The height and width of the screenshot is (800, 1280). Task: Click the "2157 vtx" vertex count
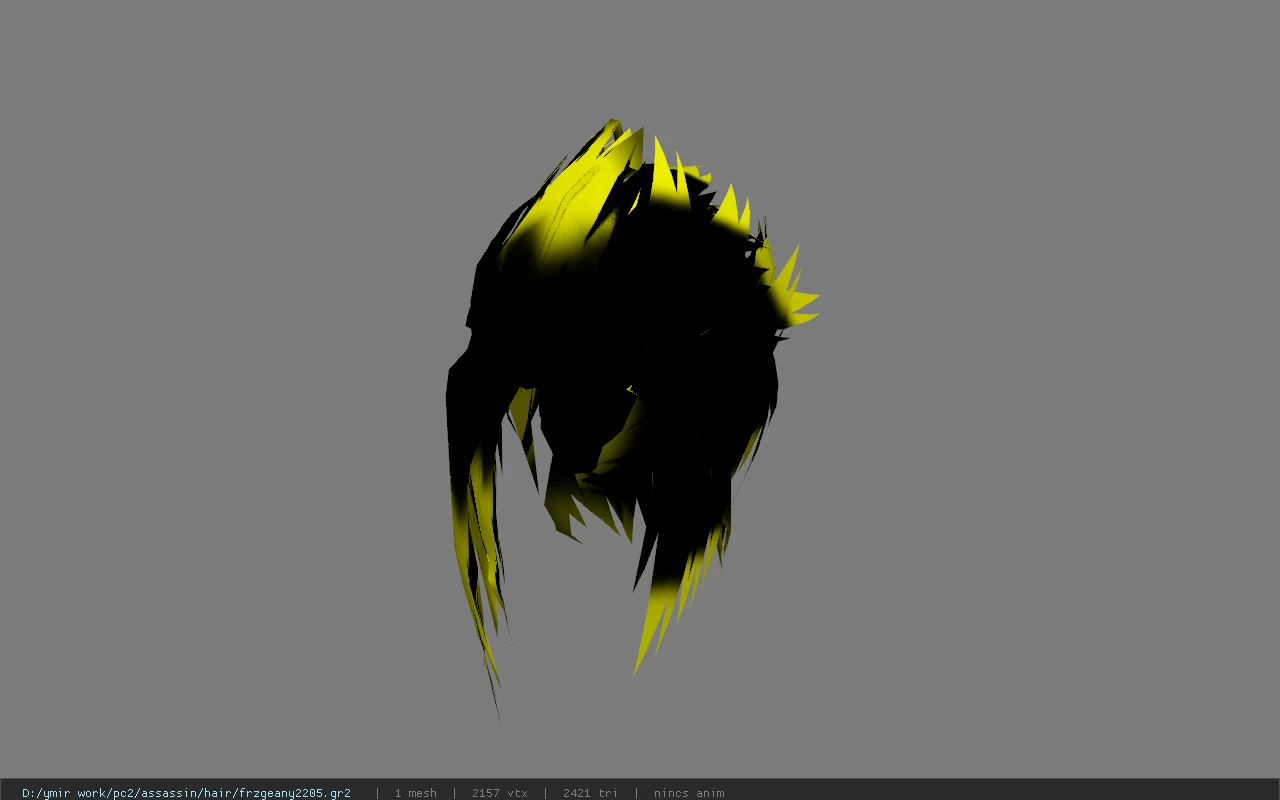coord(500,793)
